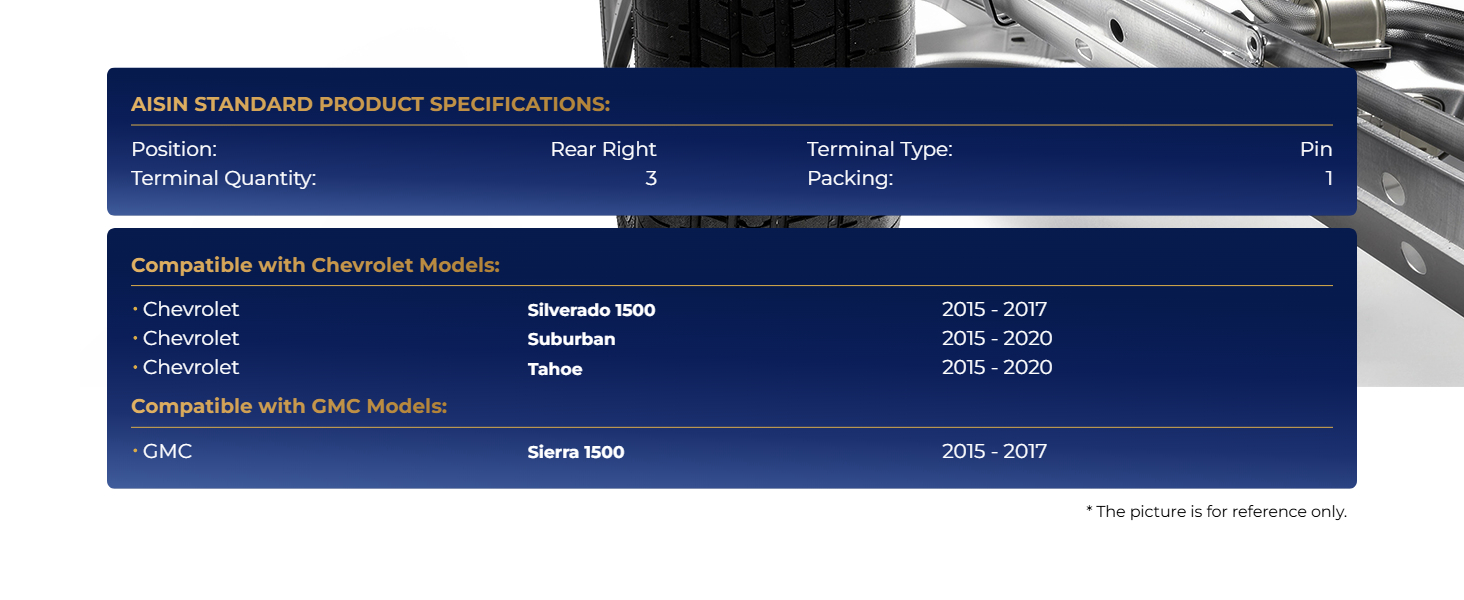Click the Terminal Type label
Screen dimensions: 1464x600
click(879, 149)
